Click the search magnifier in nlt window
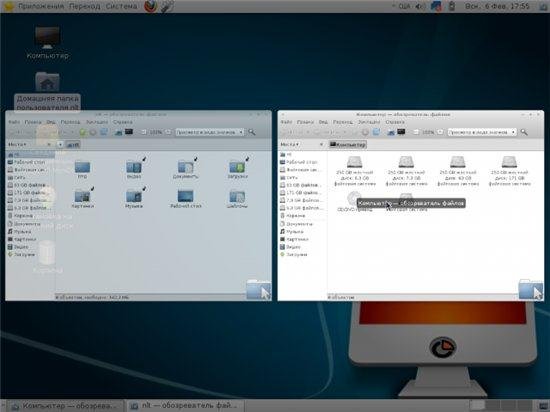 (251, 132)
